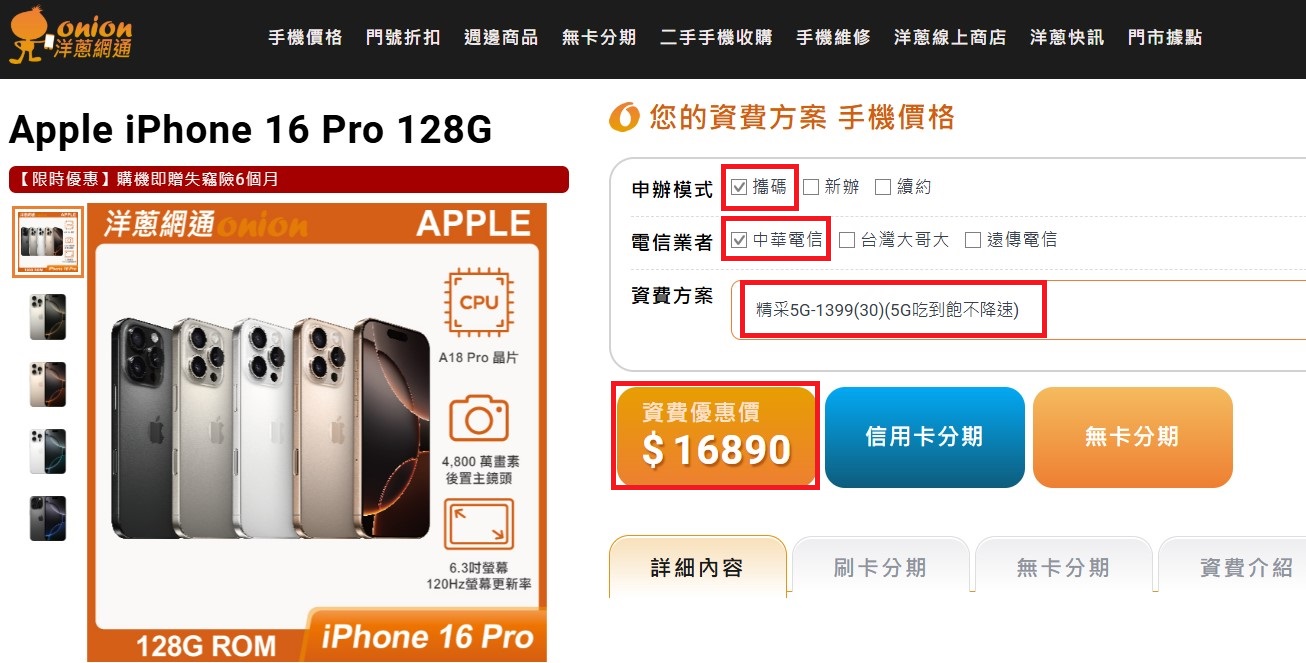Select the first product thumbnail showing all colors
The height and width of the screenshot is (663, 1306).
click(x=48, y=241)
